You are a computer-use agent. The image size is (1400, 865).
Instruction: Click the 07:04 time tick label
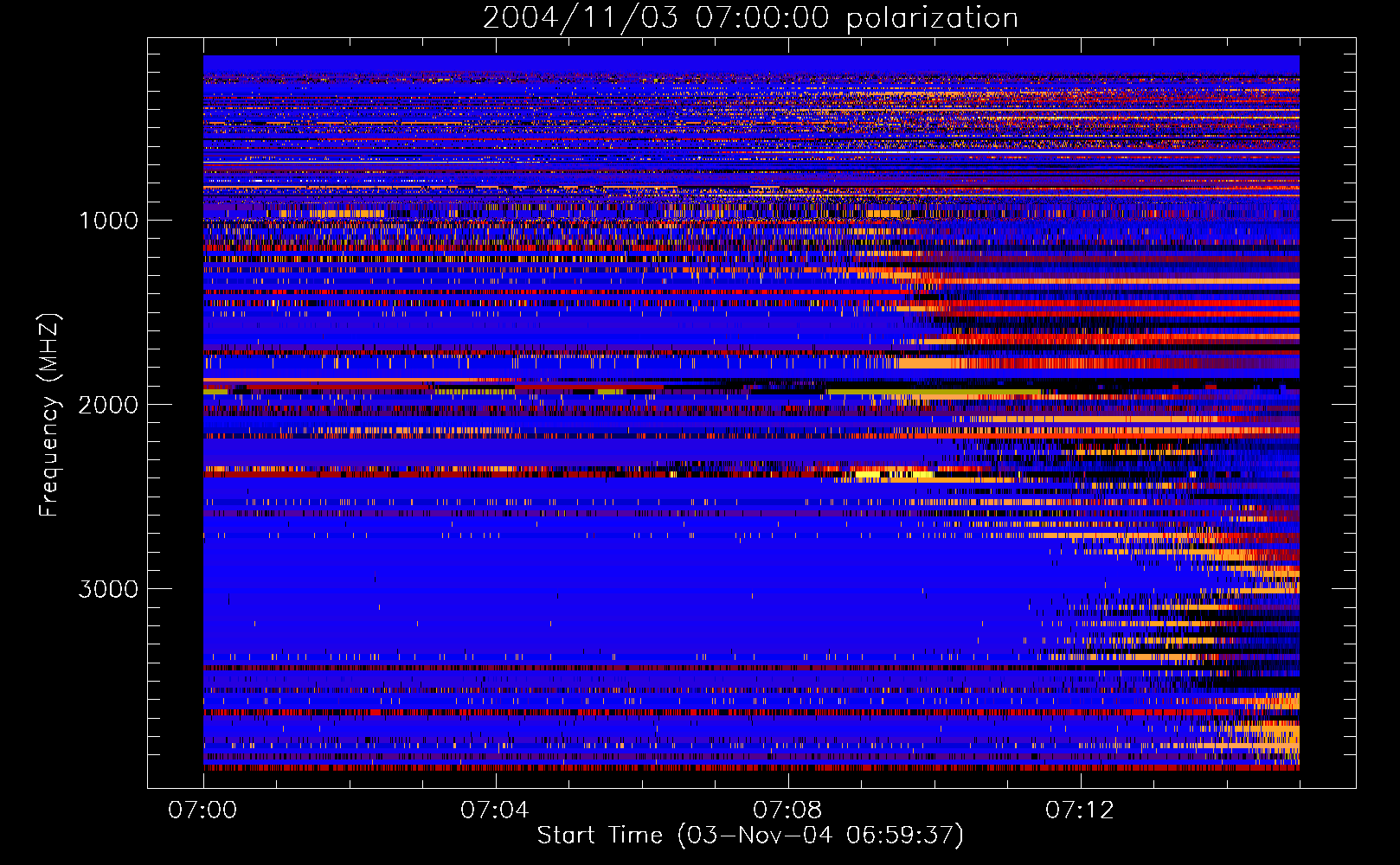click(x=495, y=811)
